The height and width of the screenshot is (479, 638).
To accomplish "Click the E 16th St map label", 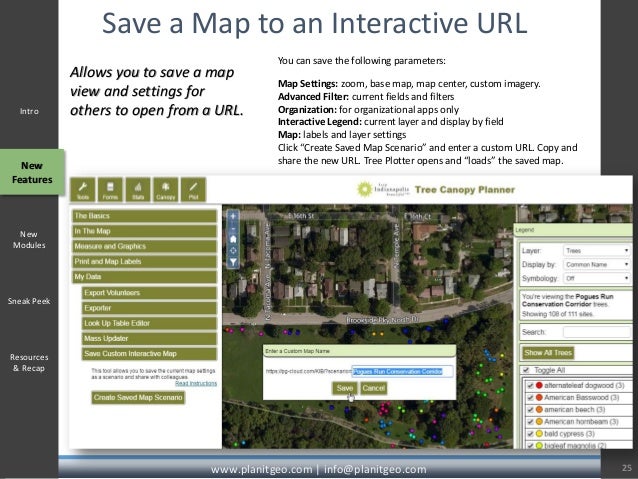I will (301, 216).
